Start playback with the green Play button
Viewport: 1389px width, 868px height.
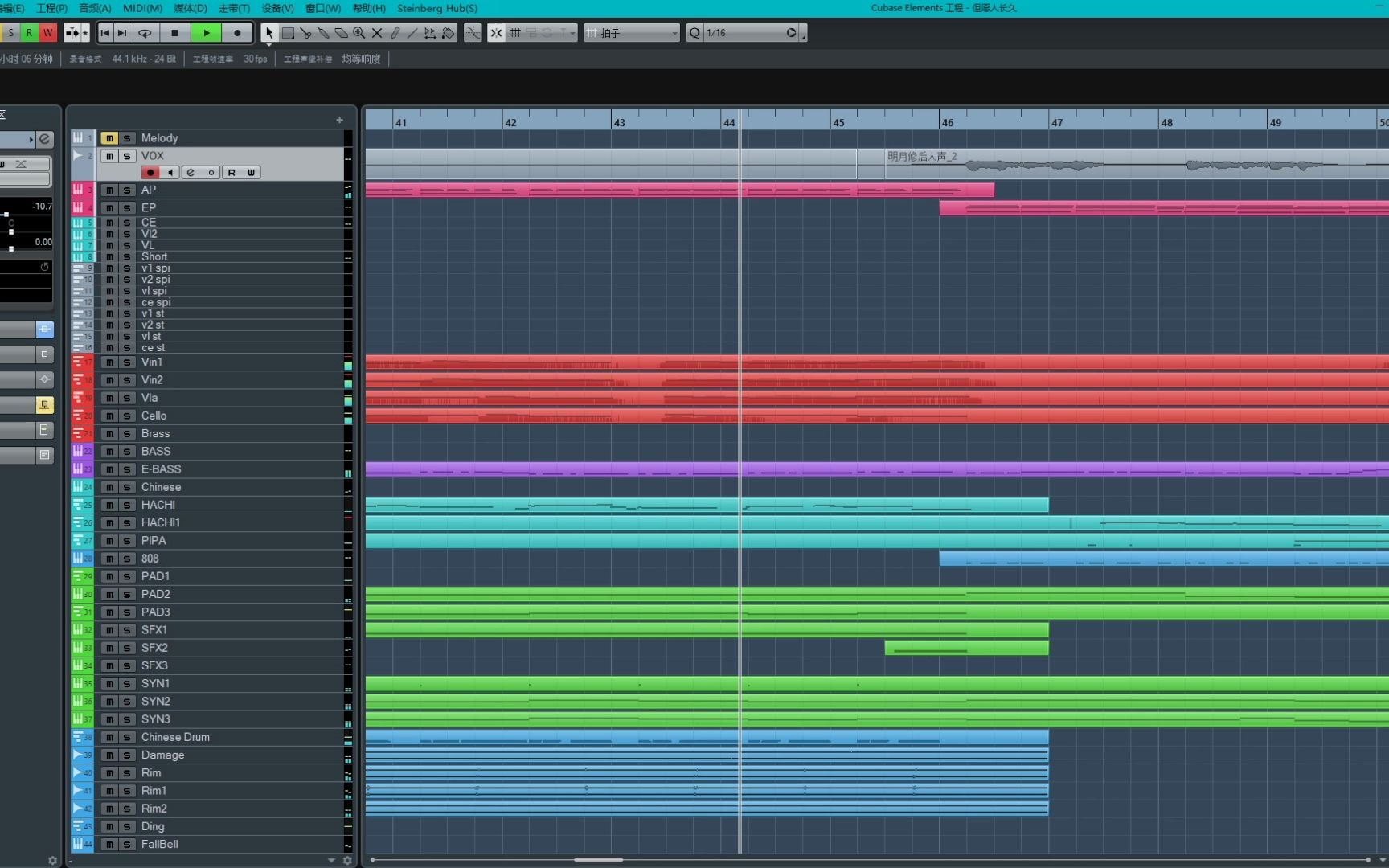pos(206,33)
